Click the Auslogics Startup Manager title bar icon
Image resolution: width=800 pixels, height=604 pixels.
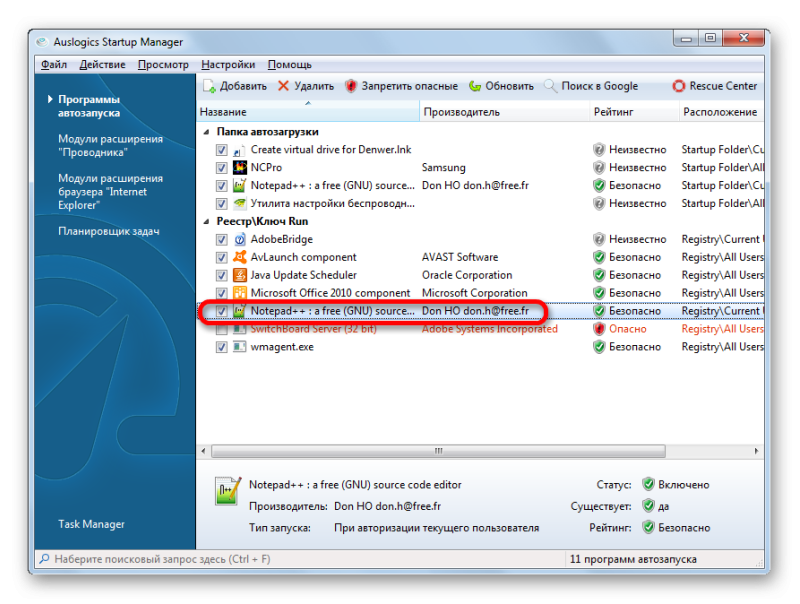click(43, 42)
